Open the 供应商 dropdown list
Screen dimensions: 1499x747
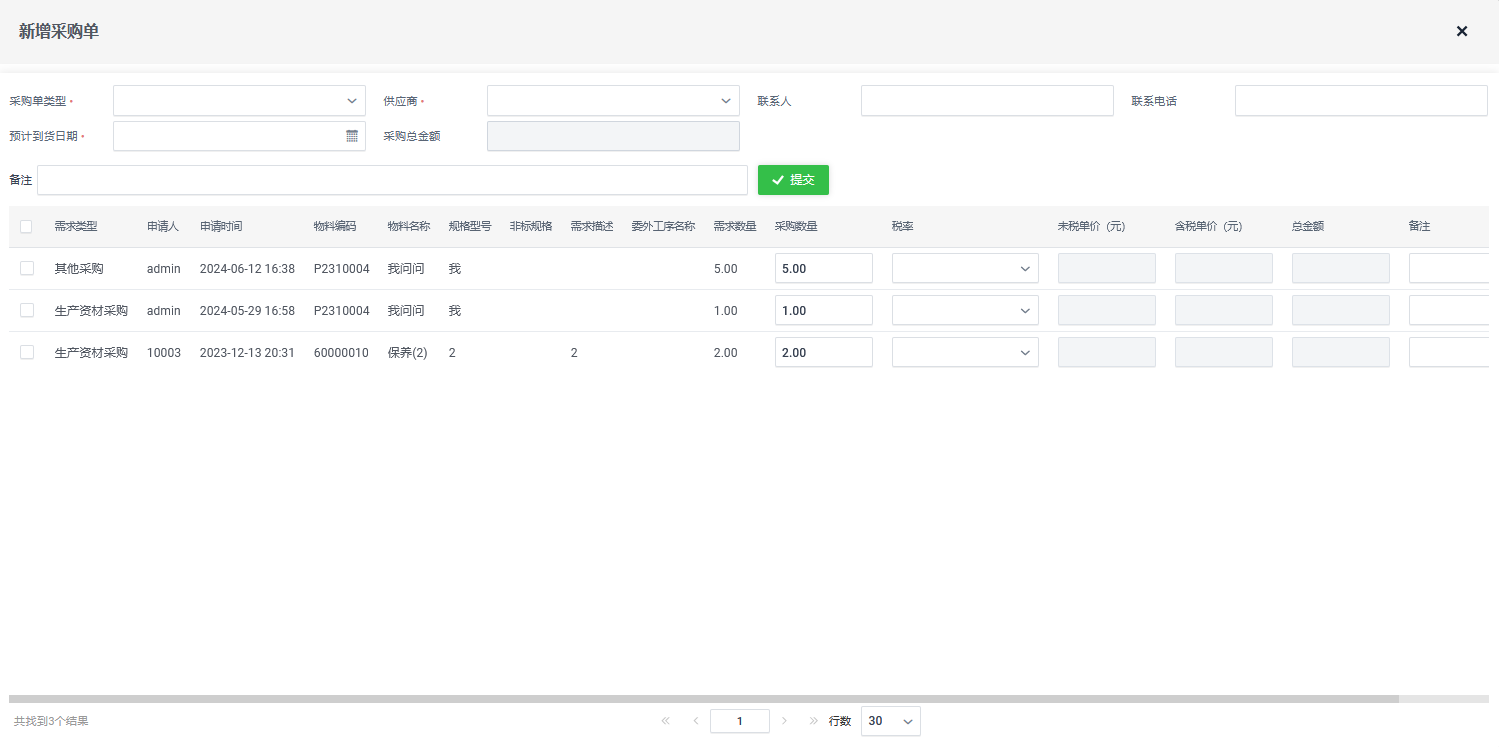(x=613, y=101)
